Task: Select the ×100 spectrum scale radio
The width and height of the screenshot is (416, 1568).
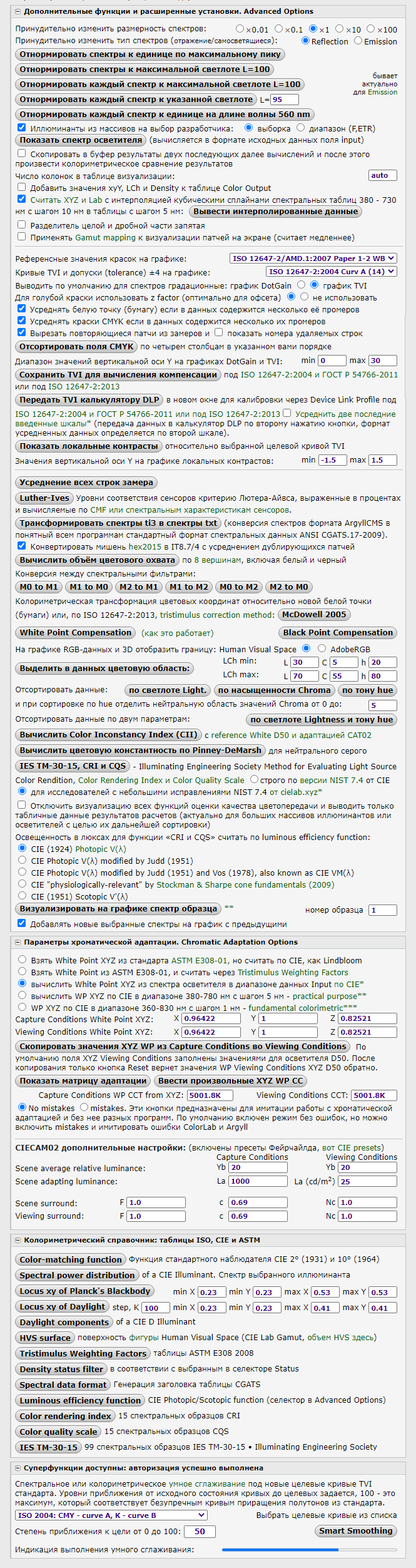Action: click(371, 29)
